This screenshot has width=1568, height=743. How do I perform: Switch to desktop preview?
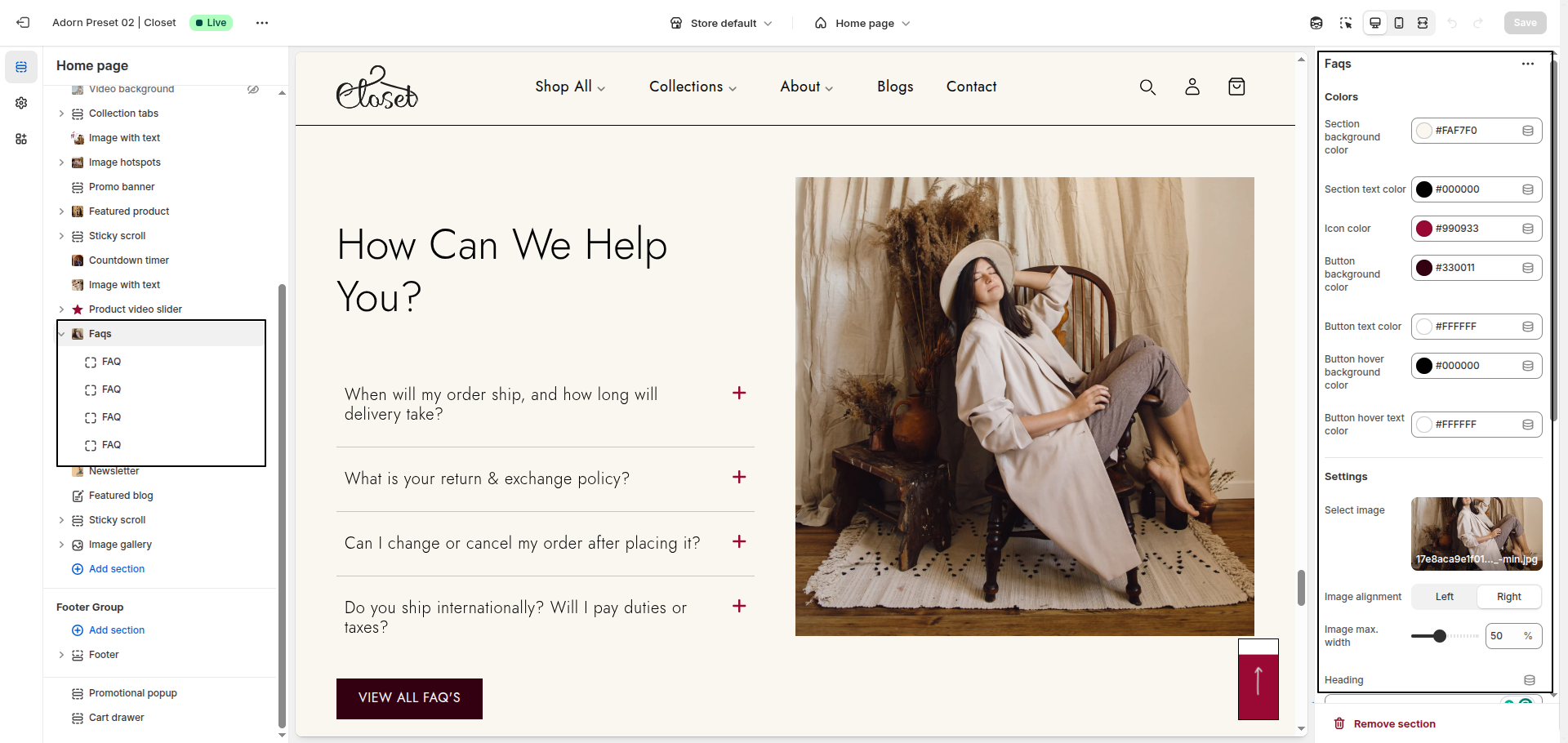tap(1375, 23)
